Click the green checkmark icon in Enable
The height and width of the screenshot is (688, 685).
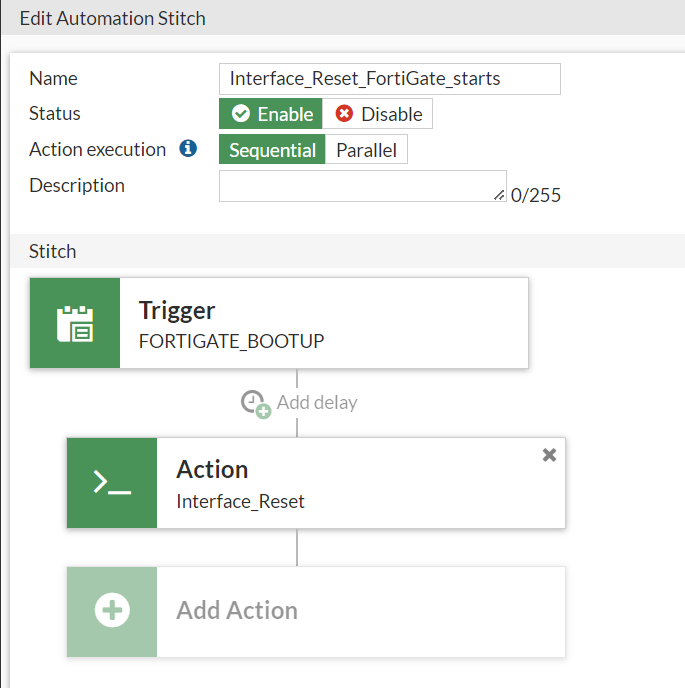tap(241, 114)
